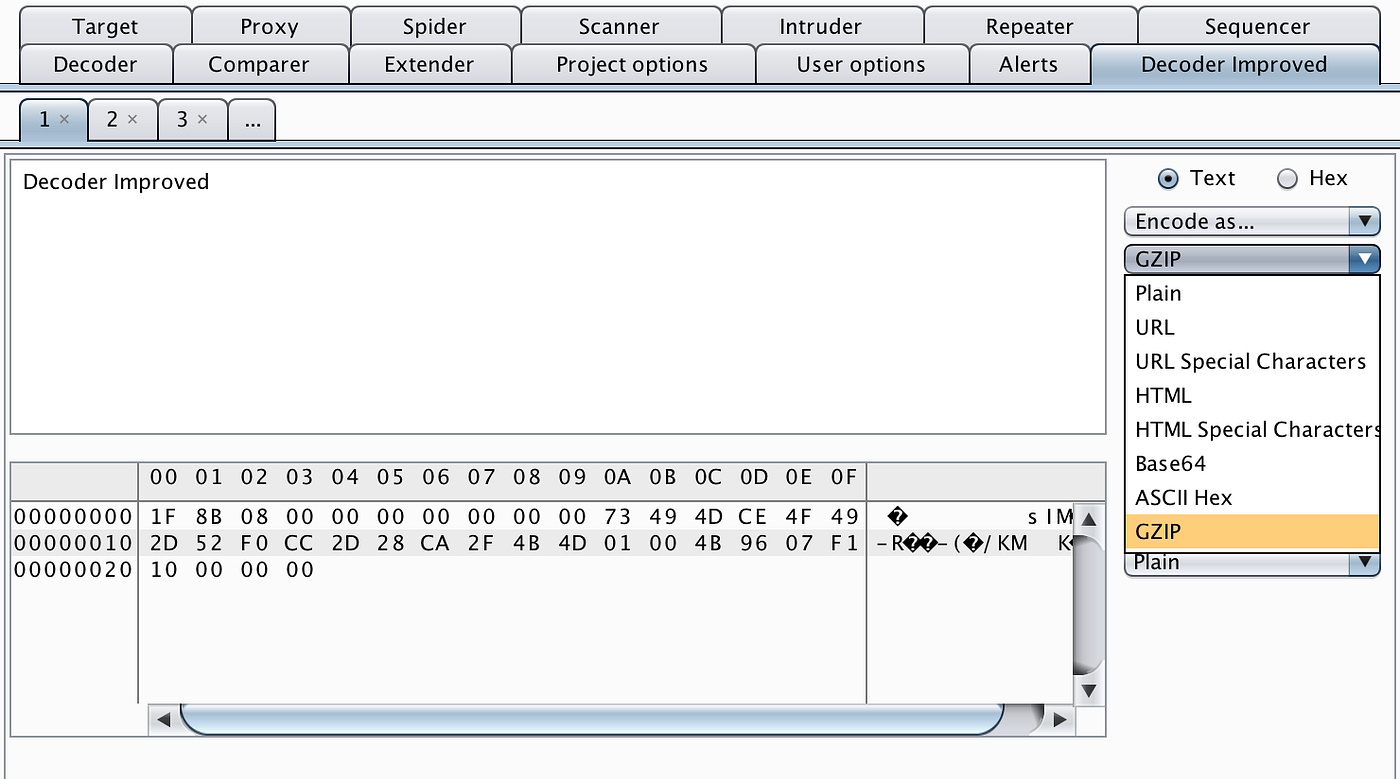Image resolution: width=1400 pixels, height=779 pixels.
Task: Click inside the Decoder Improved text area
Action: [558, 297]
